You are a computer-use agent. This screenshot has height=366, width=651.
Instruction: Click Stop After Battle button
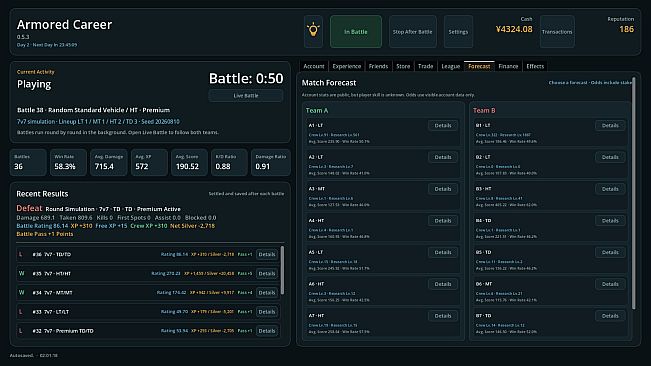point(412,32)
